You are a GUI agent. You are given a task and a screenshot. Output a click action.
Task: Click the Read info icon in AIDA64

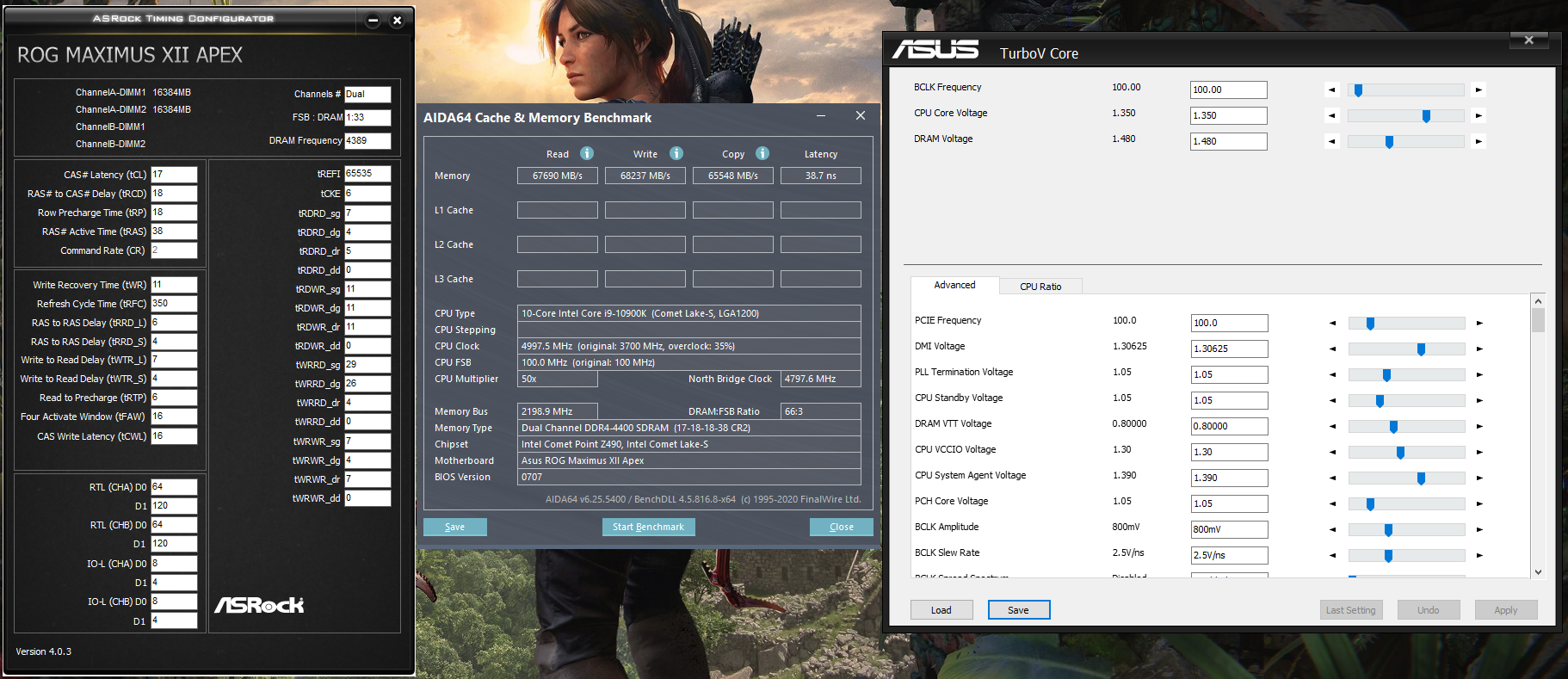click(587, 153)
